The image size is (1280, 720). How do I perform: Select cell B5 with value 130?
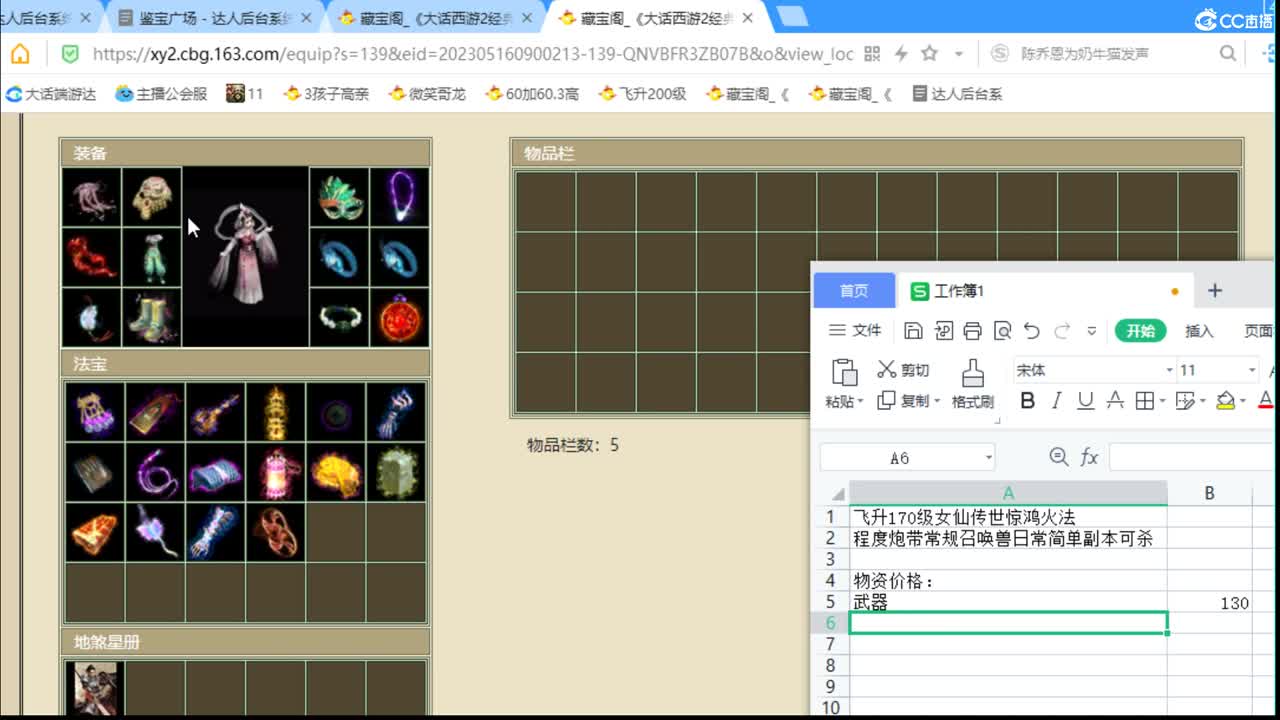point(1210,602)
